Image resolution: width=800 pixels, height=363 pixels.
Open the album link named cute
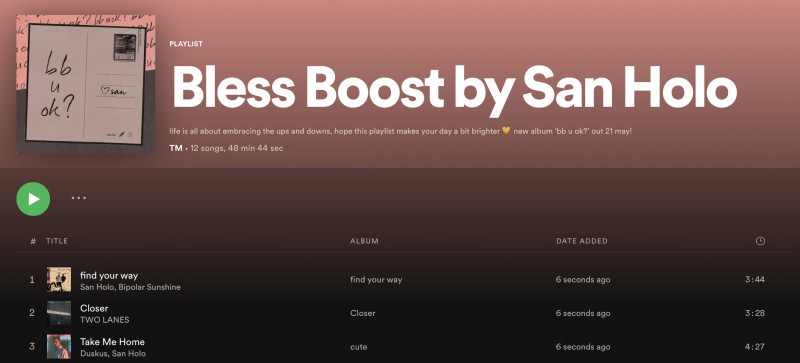click(x=358, y=347)
